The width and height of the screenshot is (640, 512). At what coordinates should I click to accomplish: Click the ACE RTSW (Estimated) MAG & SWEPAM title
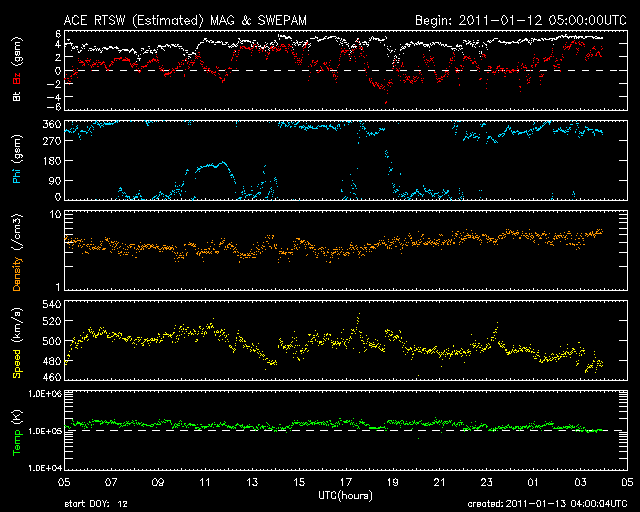[x=185, y=20]
